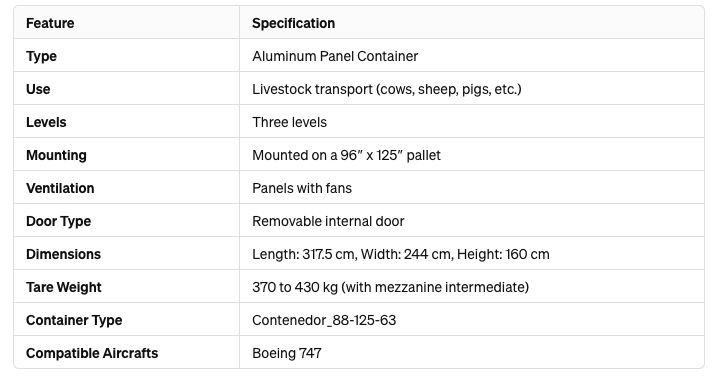Select the Dimensions row label
Image resolution: width=715 pixels, height=379 pixels.
coord(63,254)
